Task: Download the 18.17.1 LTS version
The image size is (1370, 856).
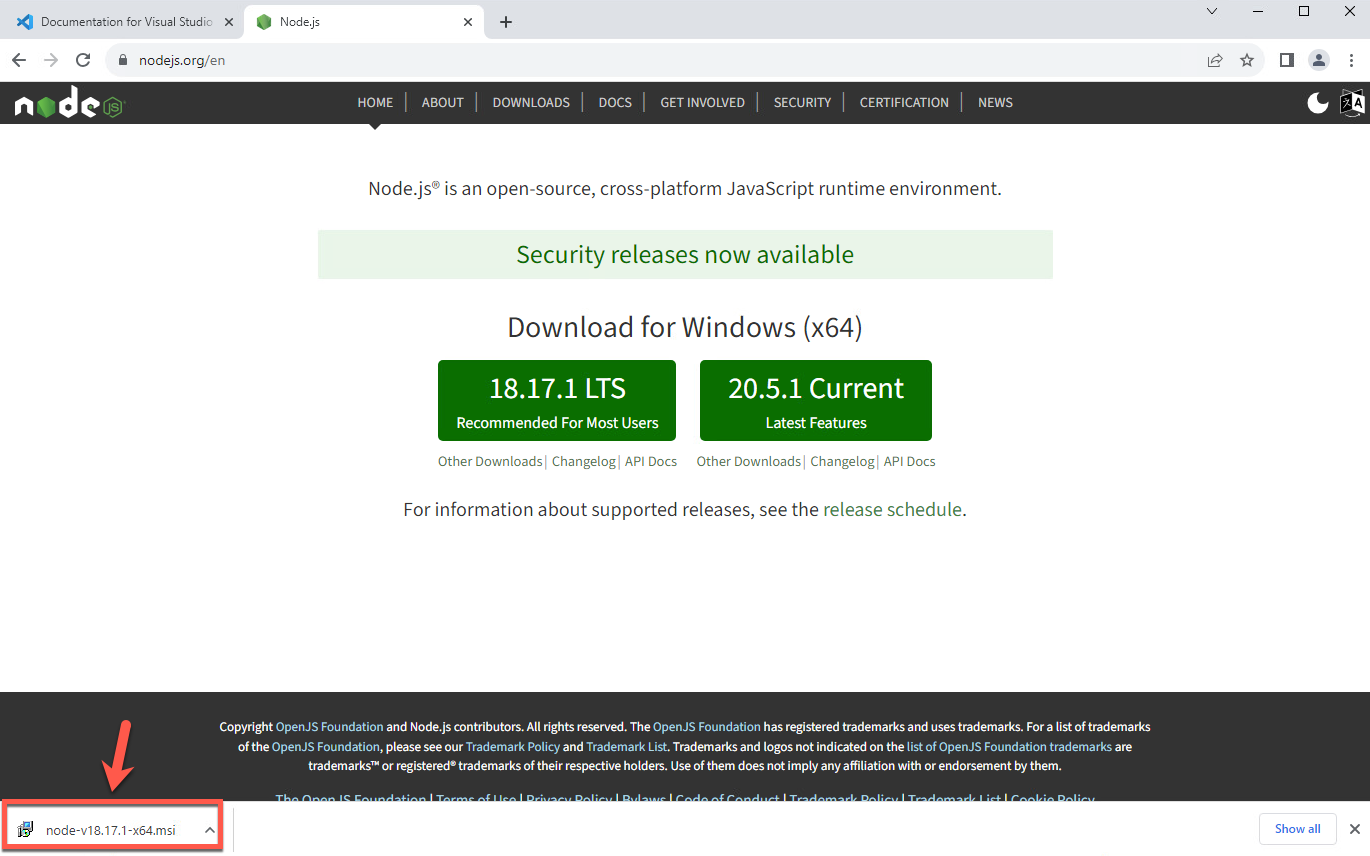Action: [x=556, y=400]
